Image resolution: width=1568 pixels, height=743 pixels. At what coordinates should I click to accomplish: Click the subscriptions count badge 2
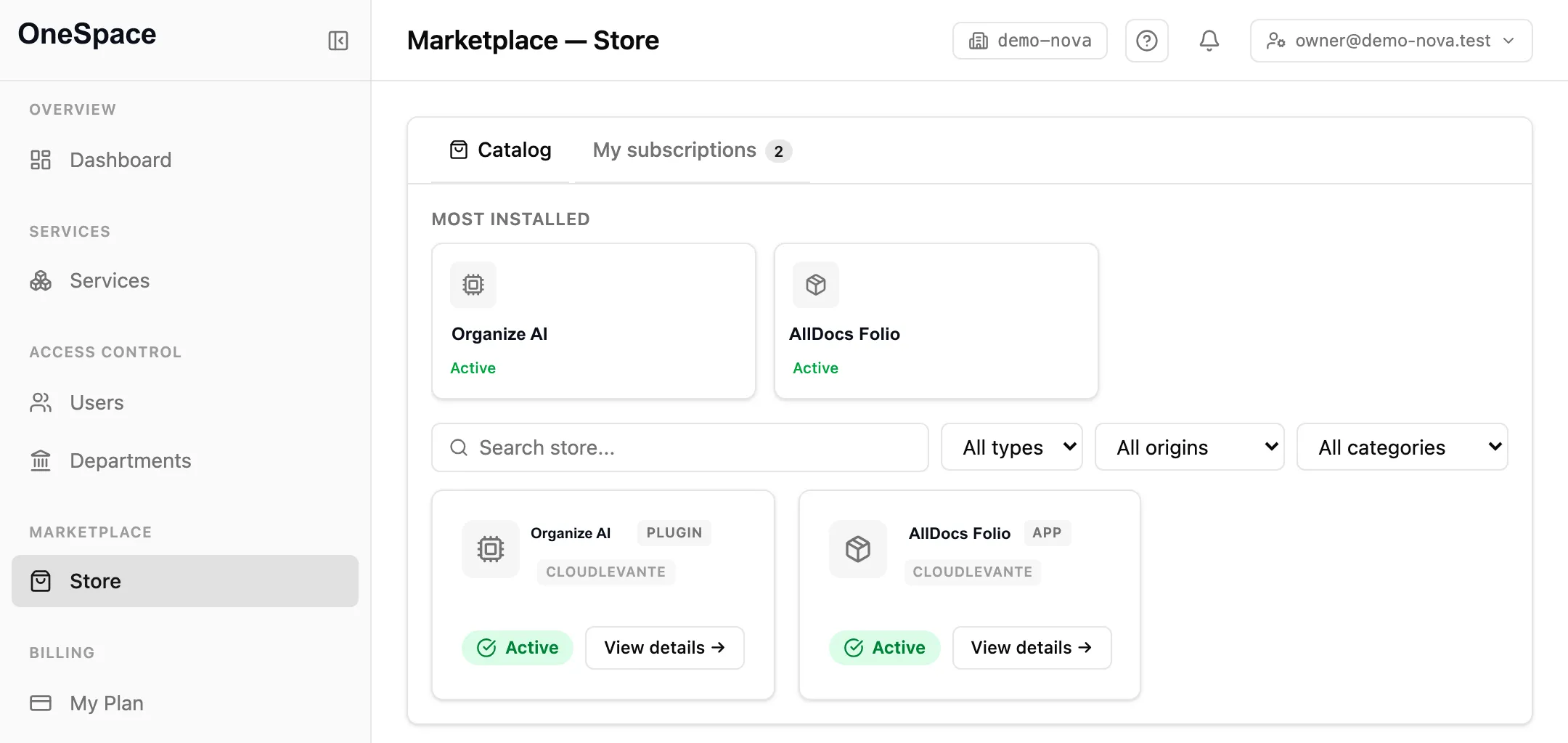[779, 151]
